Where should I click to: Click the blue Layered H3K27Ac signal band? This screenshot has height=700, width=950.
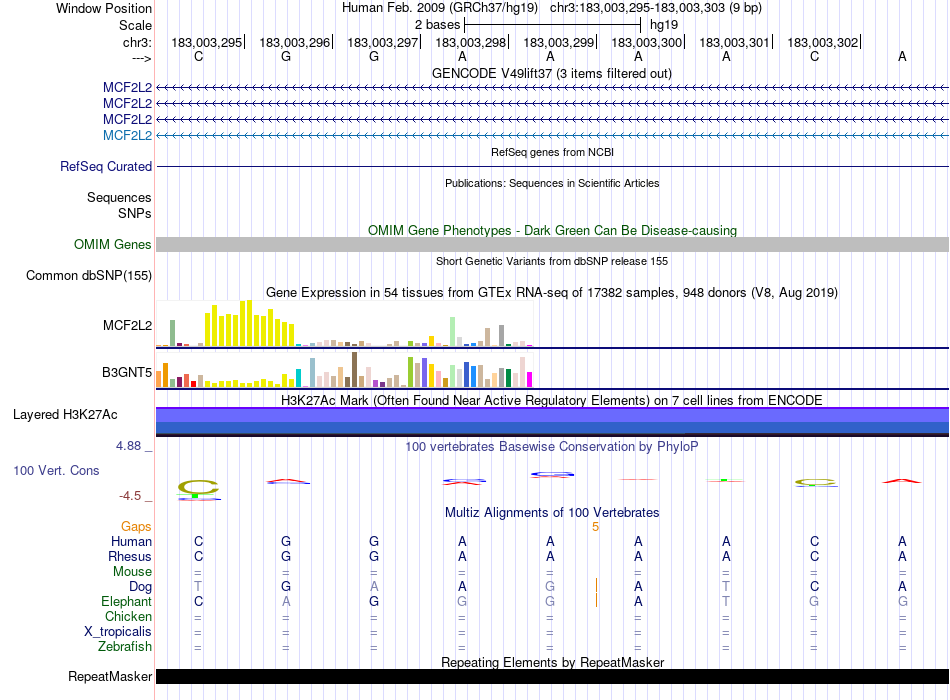(552, 421)
